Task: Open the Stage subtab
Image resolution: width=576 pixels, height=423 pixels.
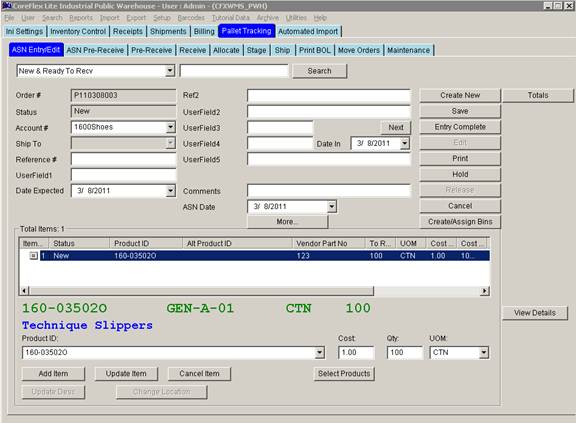Action: coord(256,50)
